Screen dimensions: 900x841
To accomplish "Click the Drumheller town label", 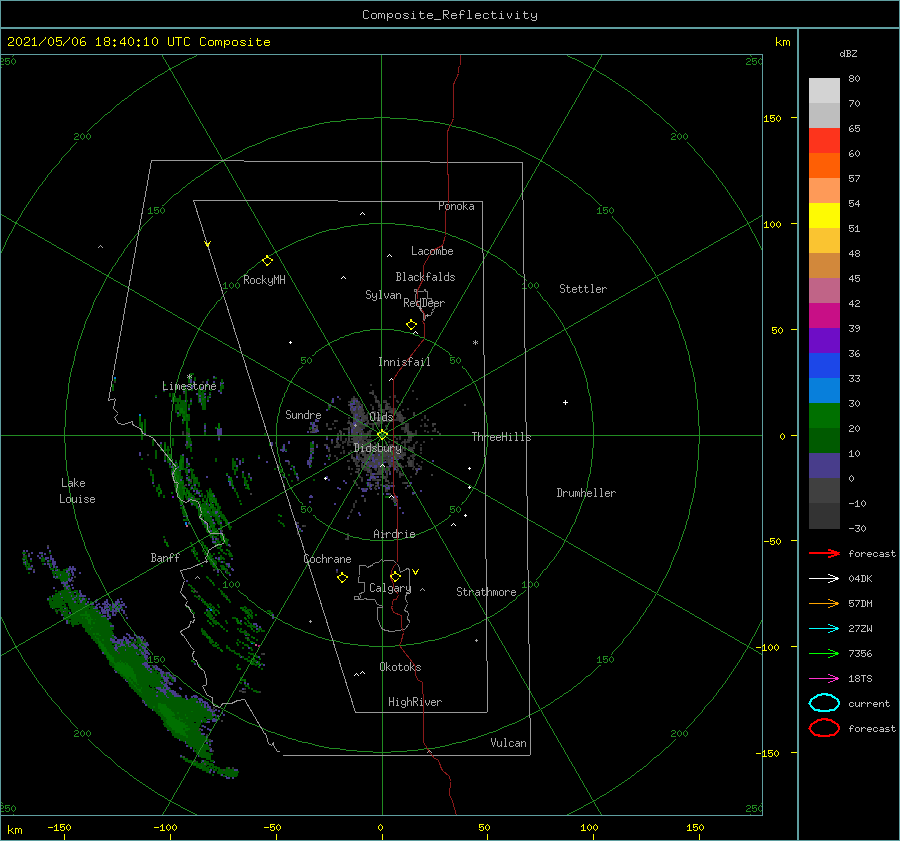I will coord(586,493).
